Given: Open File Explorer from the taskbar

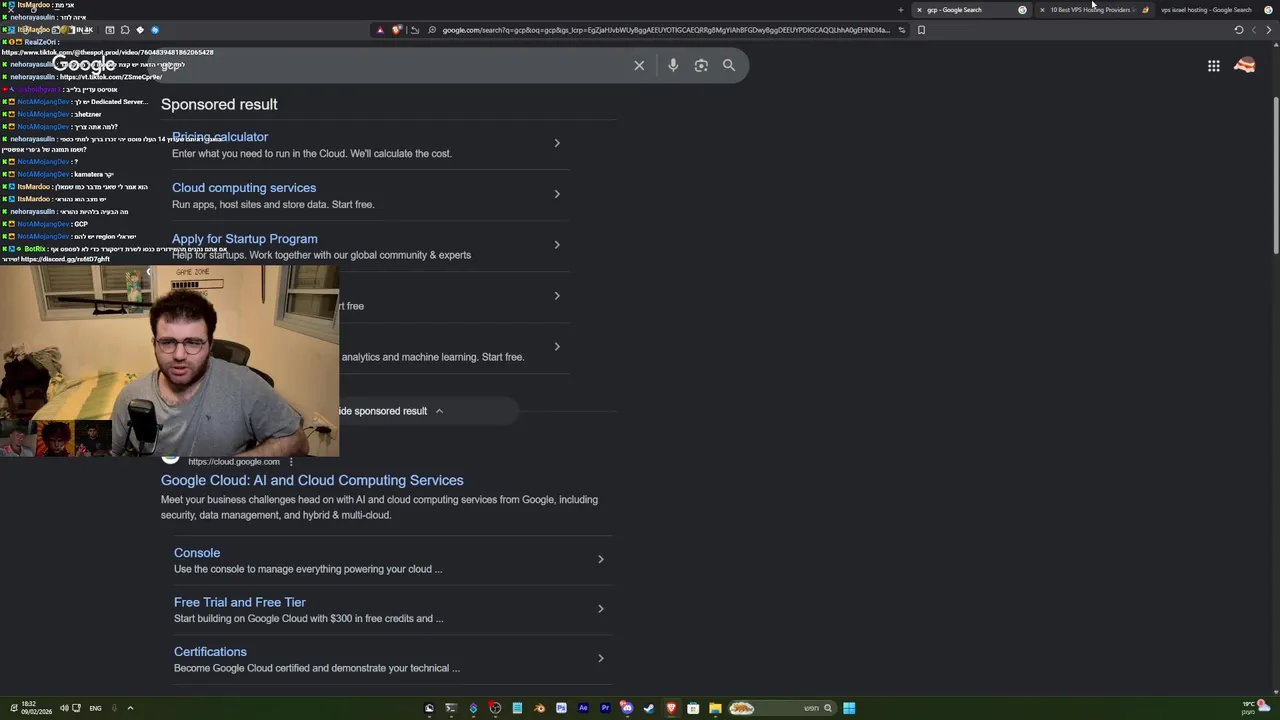Looking at the screenshot, I should point(715,708).
